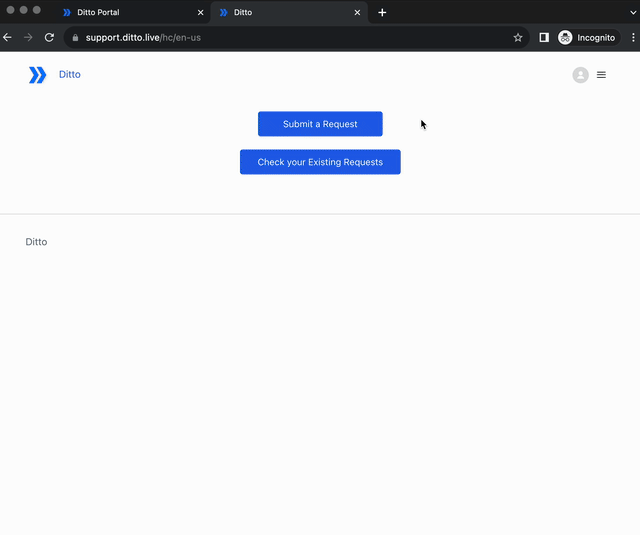Open Chrome three-dot menu
640x535 pixels.
[x=633, y=38]
